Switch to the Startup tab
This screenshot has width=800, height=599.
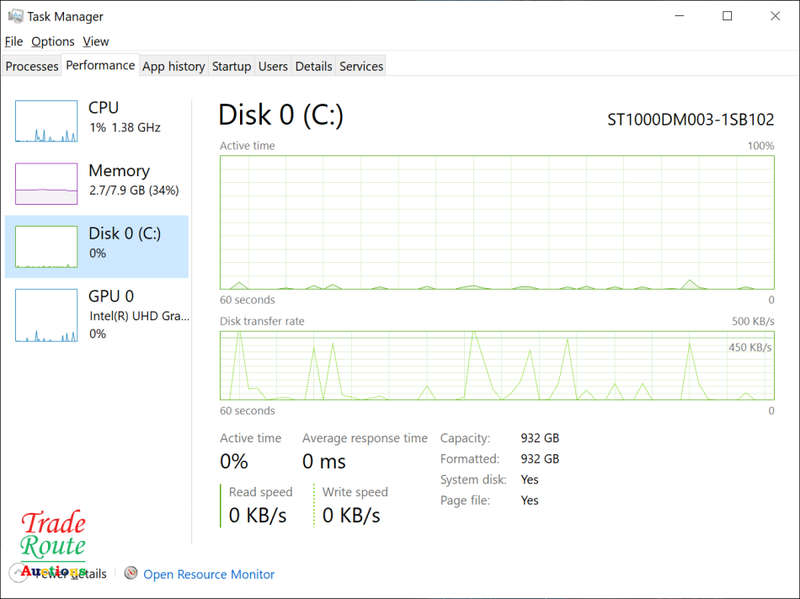(231, 66)
